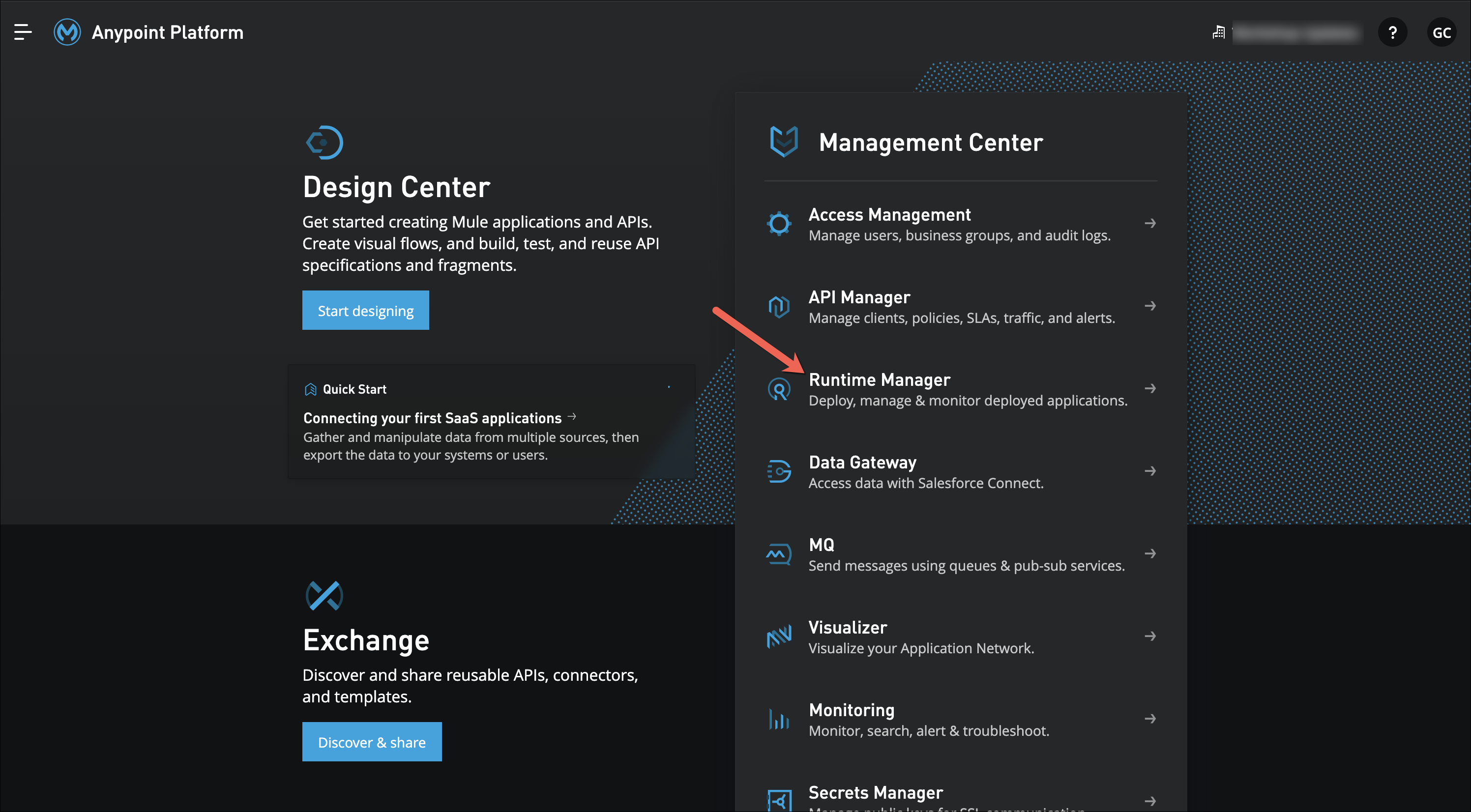Click the Visualizer icon
The width and height of the screenshot is (1471, 812).
click(779, 637)
